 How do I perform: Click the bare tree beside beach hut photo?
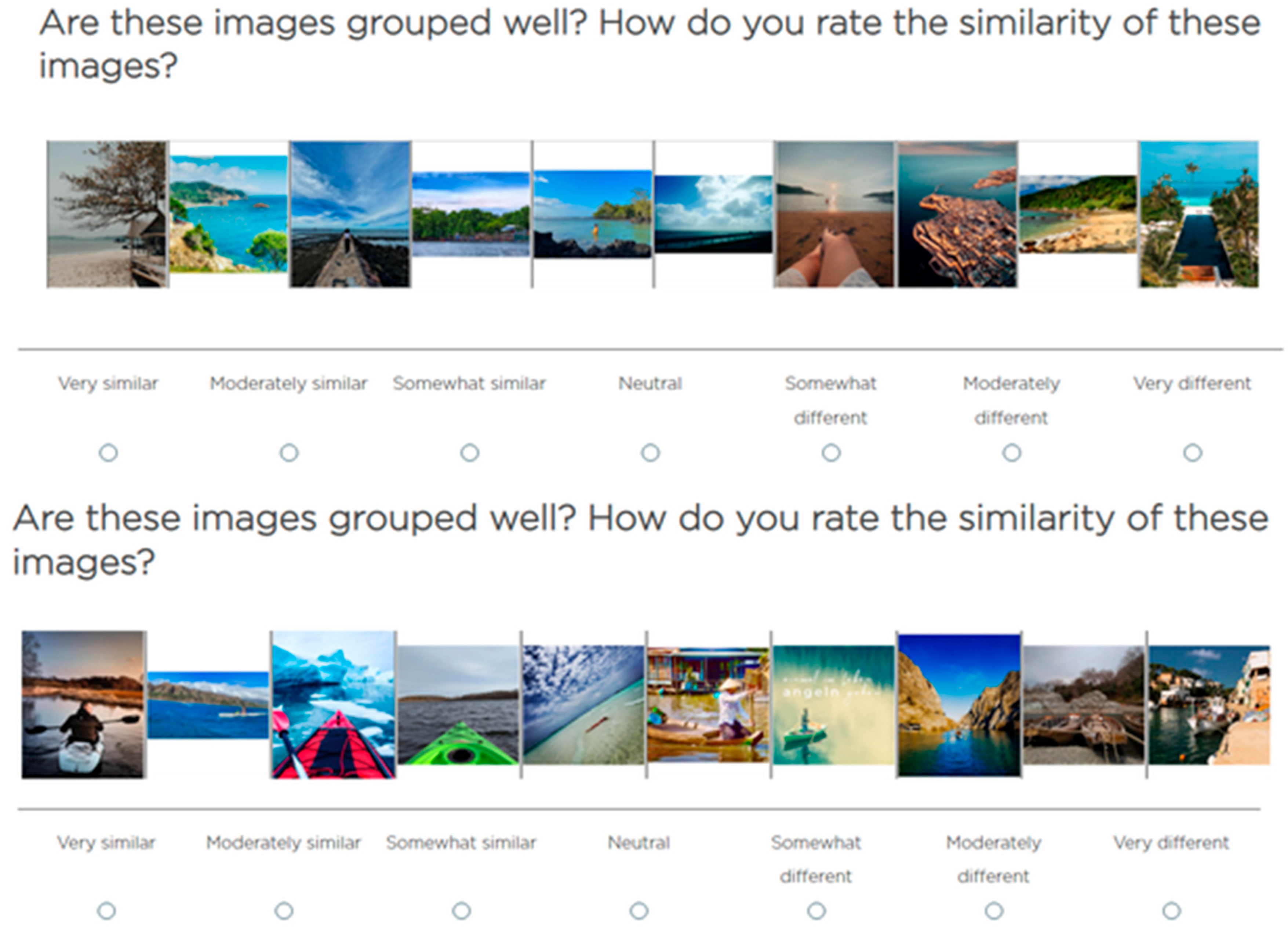tap(107, 214)
